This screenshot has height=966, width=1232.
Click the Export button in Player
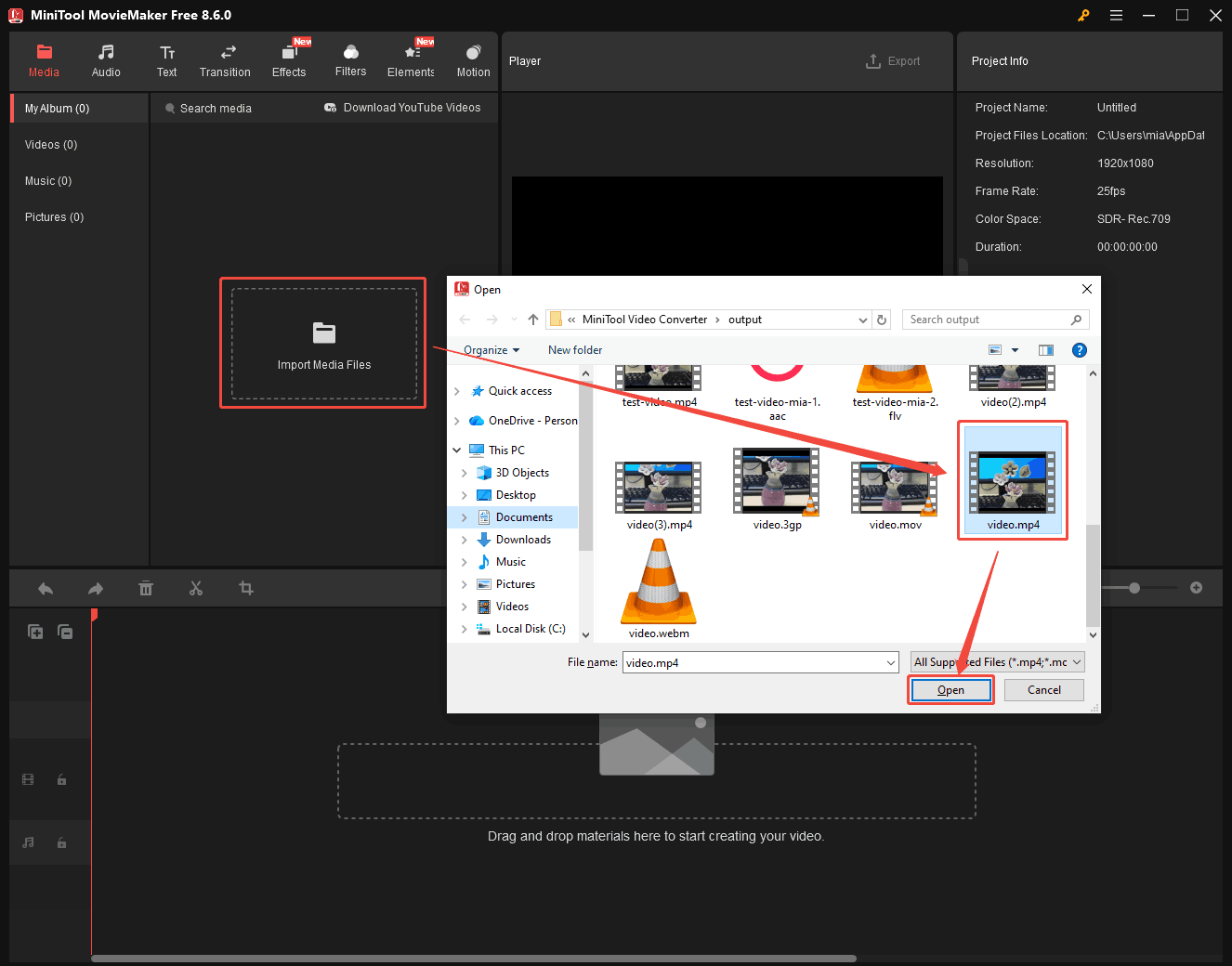(x=893, y=61)
